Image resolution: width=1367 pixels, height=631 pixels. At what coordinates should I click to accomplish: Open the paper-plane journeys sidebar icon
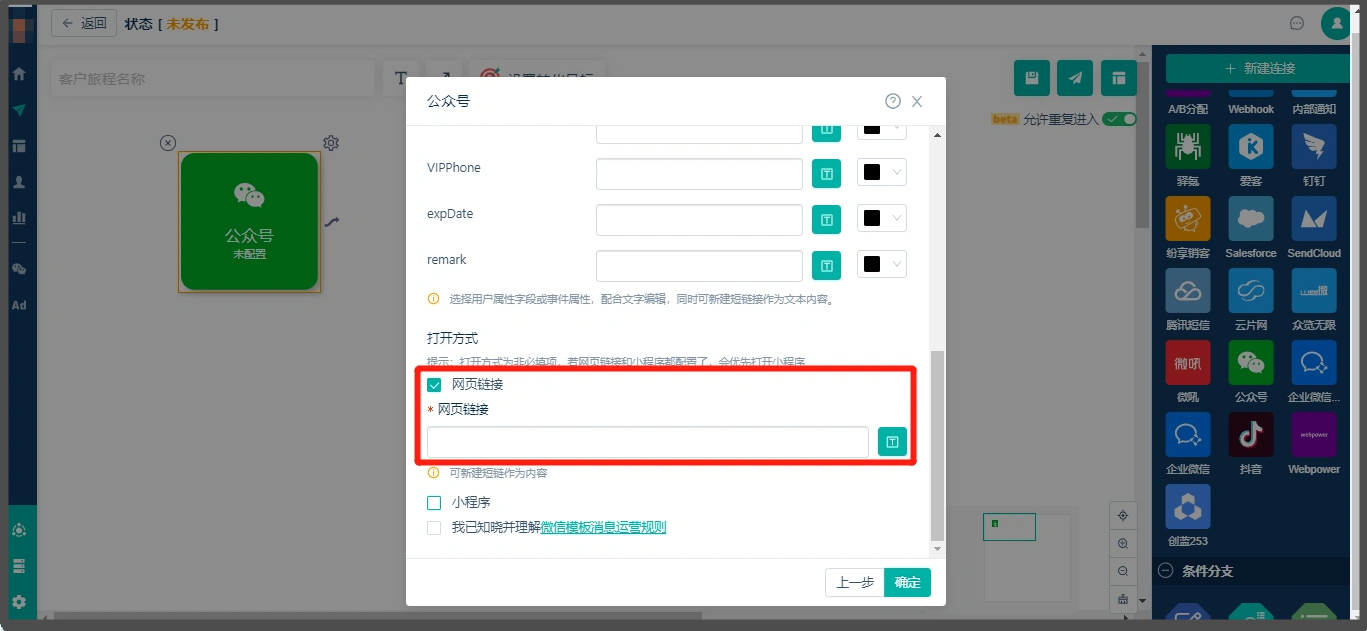[x=18, y=110]
